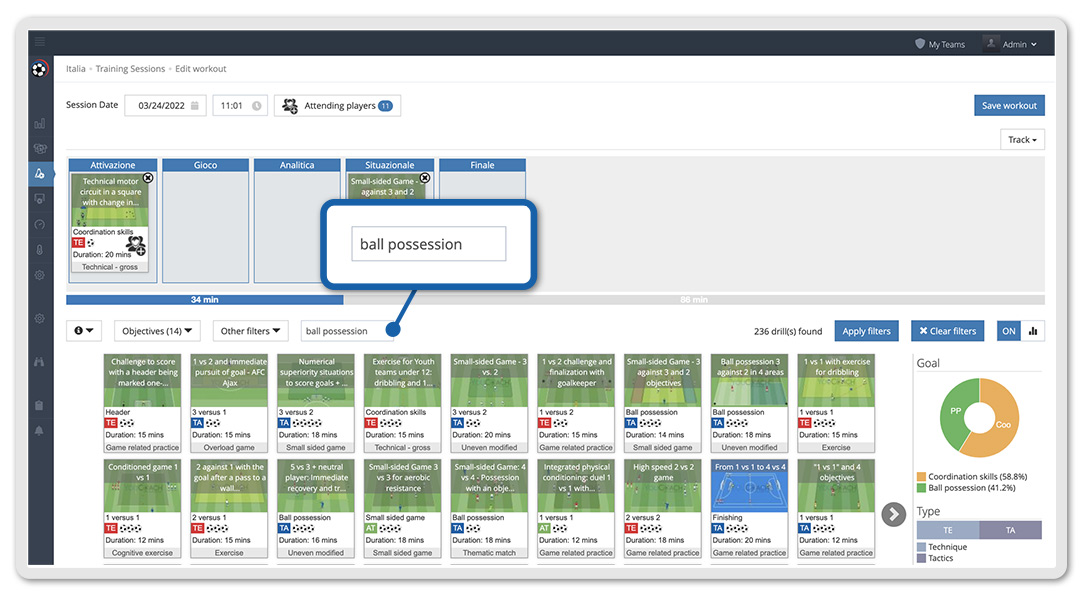1089x599 pixels.
Task: Select the Numerical superiority situations drill
Action: pyautogui.click(x=316, y=403)
